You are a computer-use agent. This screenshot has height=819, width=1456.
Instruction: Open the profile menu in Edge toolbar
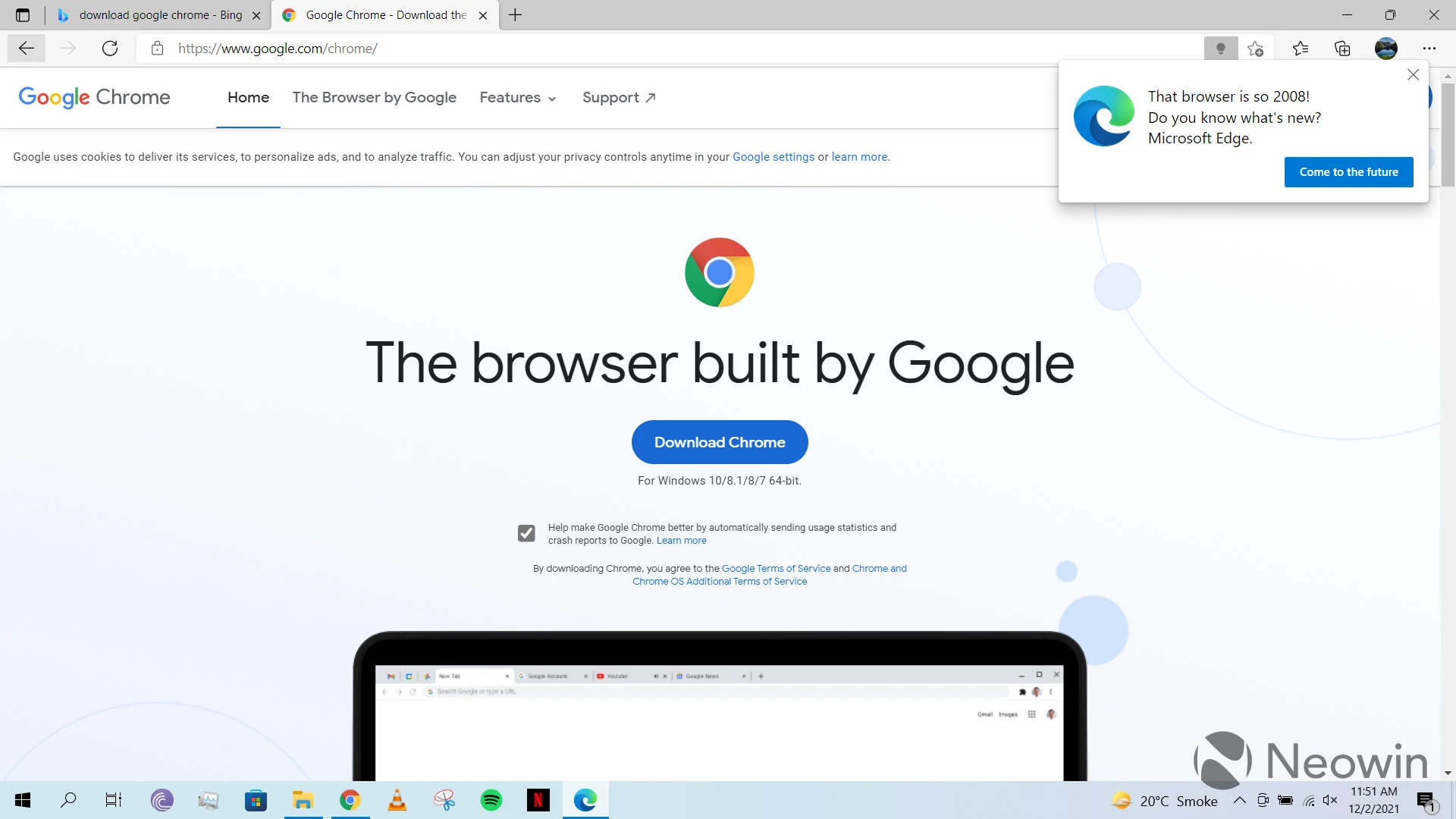[1388, 47]
